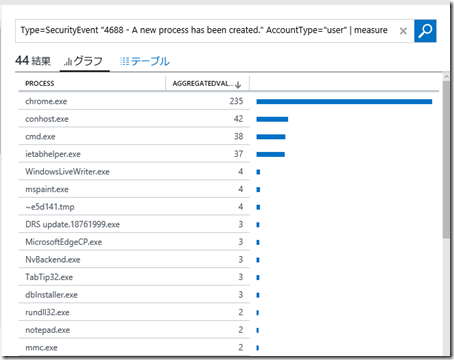Select the MicrosoftEdgeCP.exe process row
Screen dimensions: 454x360
pos(134,242)
